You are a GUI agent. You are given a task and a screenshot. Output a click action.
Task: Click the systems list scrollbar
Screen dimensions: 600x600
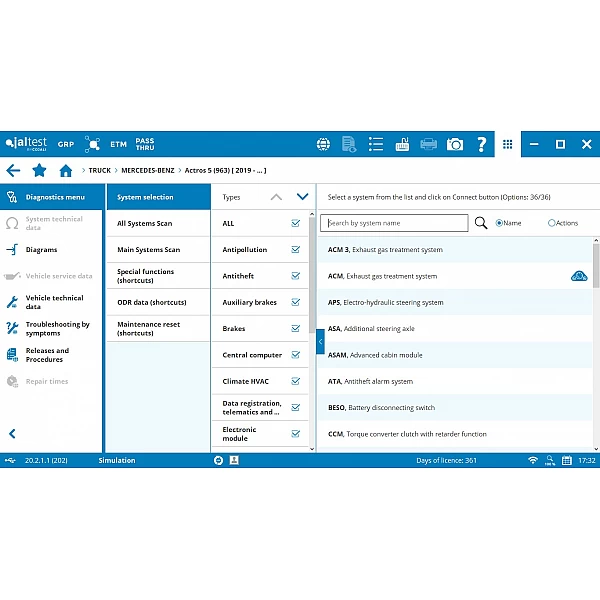coord(596,265)
